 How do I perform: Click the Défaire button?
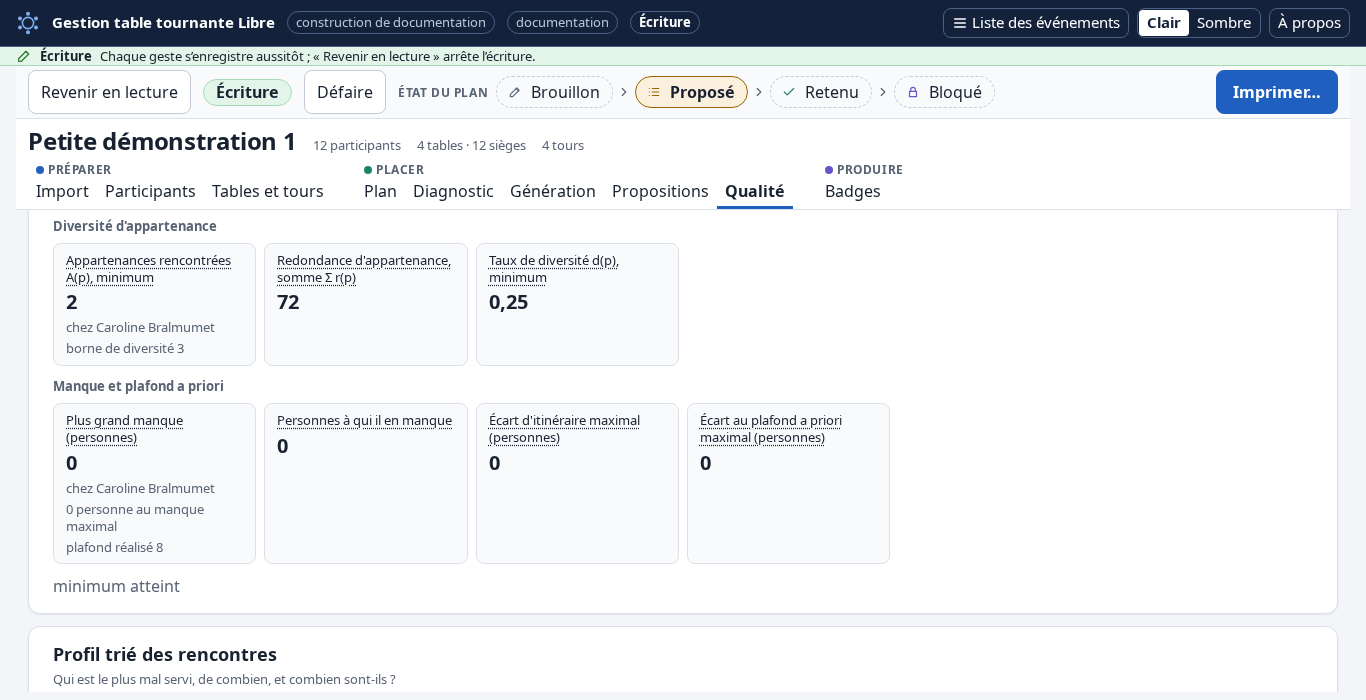pos(345,92)
